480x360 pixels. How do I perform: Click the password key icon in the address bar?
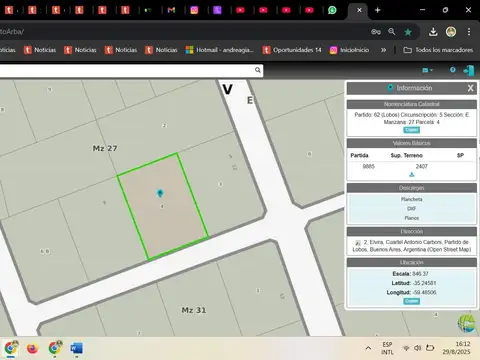(376, 32)
